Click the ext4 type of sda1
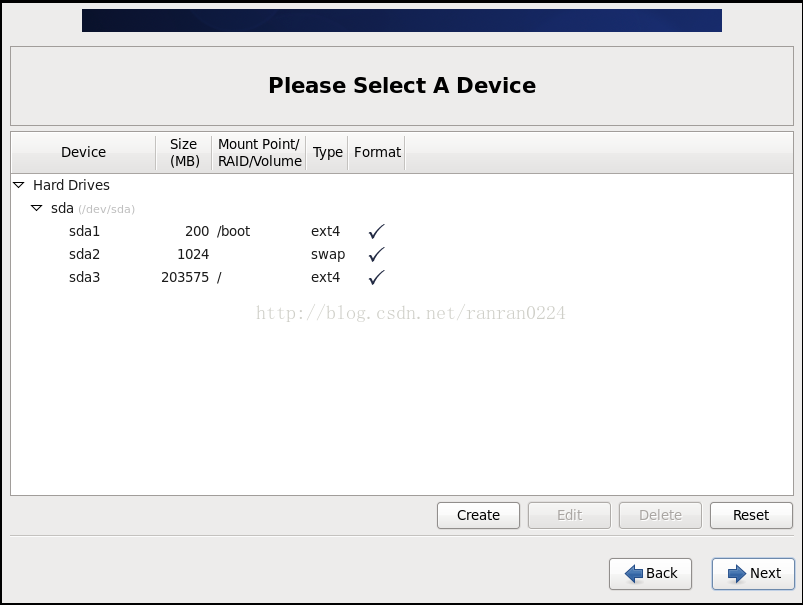This screenshot has width=803, height=605. (325, 231)
